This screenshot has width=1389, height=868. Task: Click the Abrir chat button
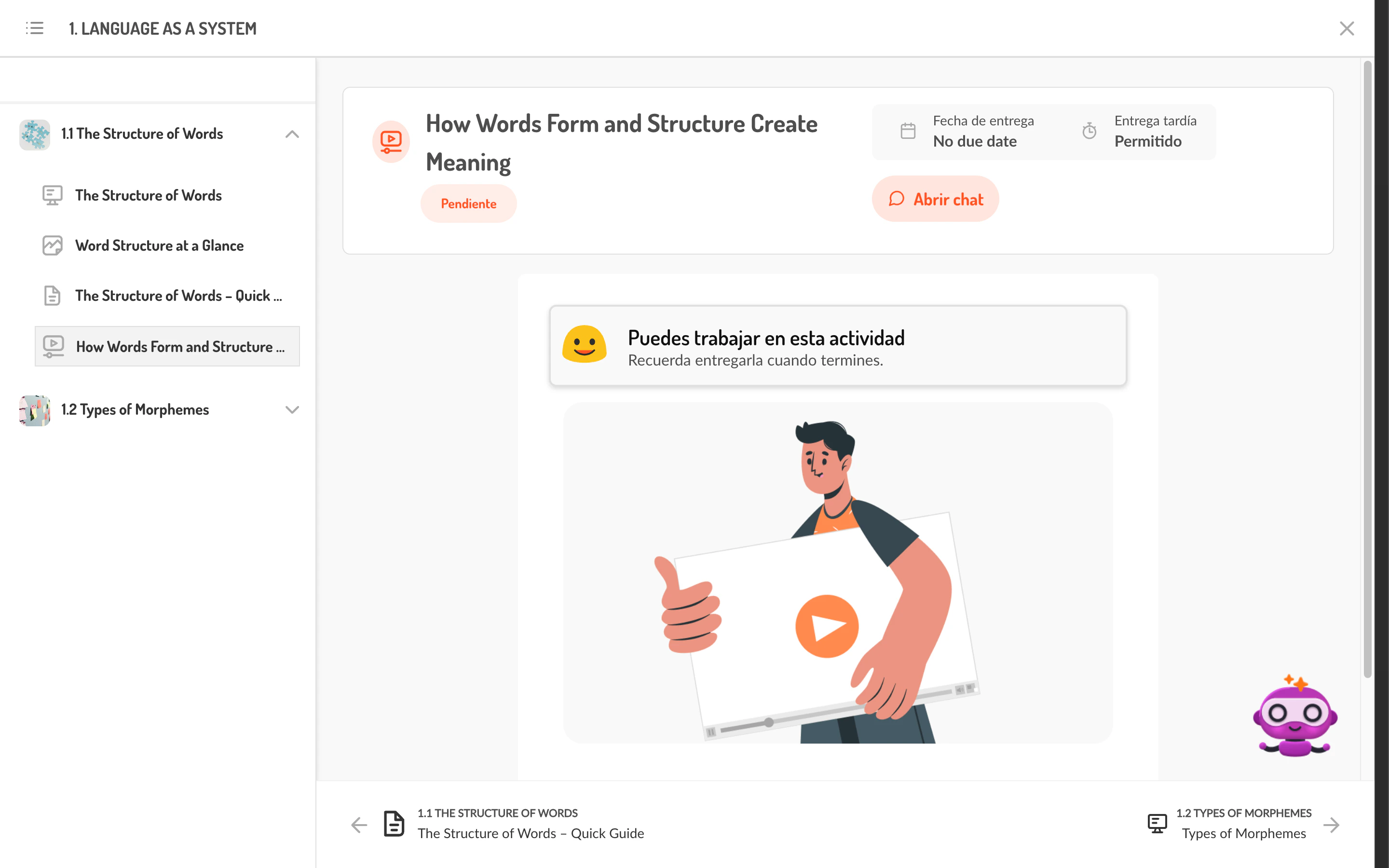pyautogui.click(x=935, y=199)
